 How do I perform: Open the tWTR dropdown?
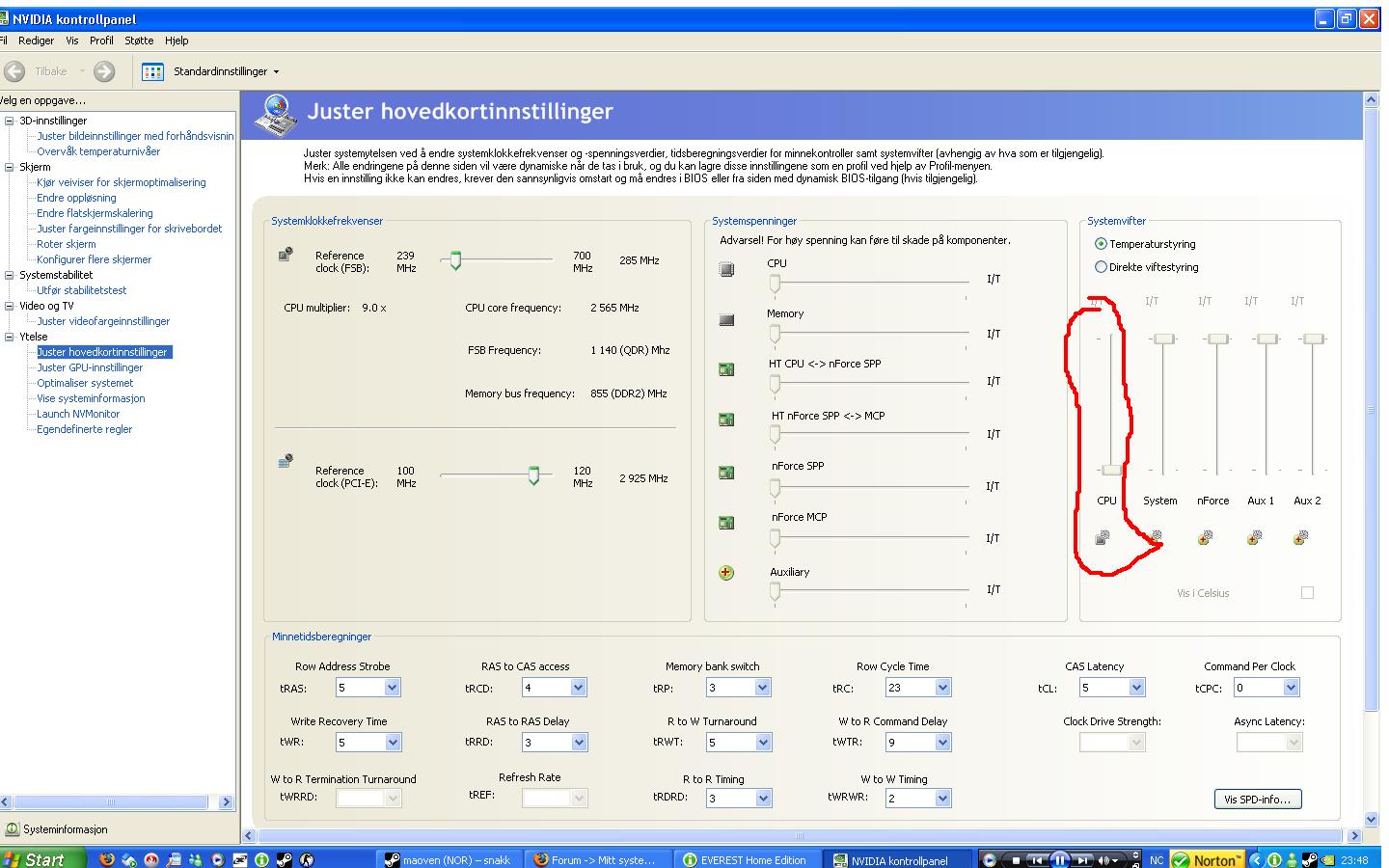tap(943, 743)
